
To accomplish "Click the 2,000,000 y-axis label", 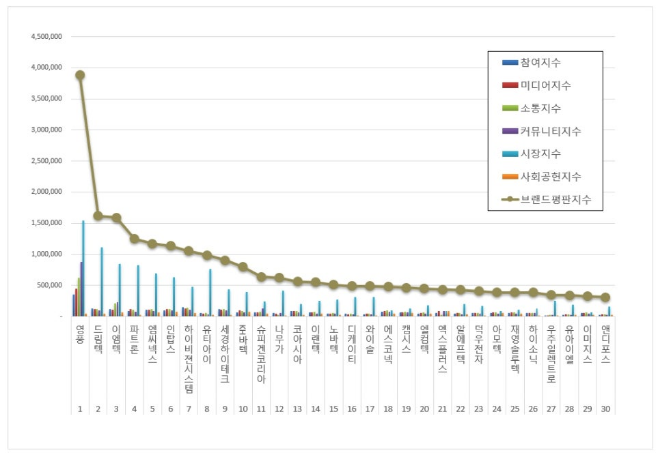I will pyautogui.click(x=46, y=192).
